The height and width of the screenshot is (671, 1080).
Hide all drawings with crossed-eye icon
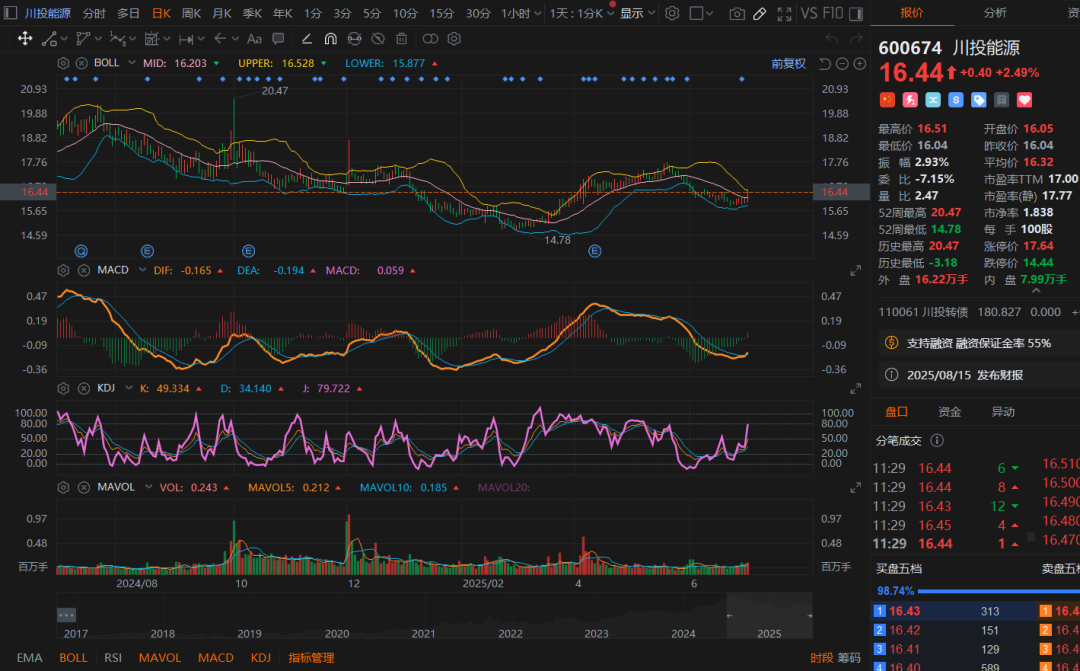pyautogui.click(x=377, y=39)
